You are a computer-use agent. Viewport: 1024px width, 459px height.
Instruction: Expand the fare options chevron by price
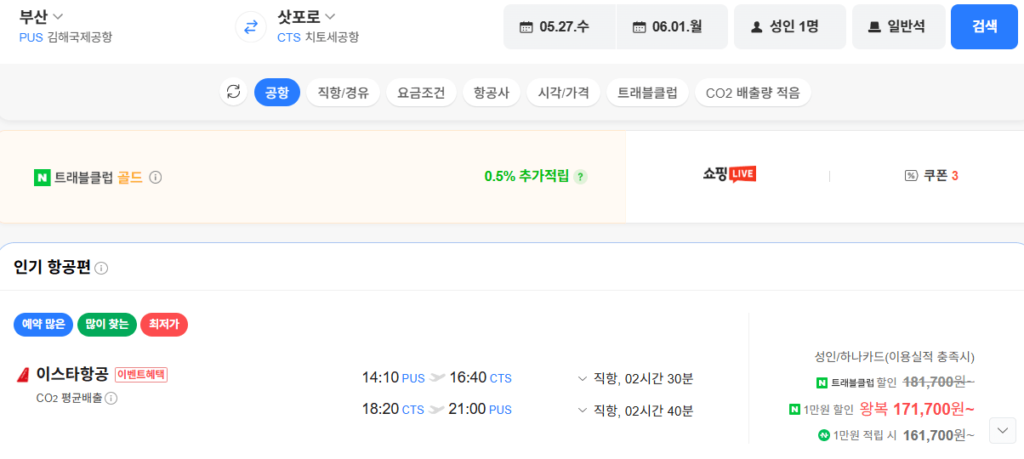1002,430
